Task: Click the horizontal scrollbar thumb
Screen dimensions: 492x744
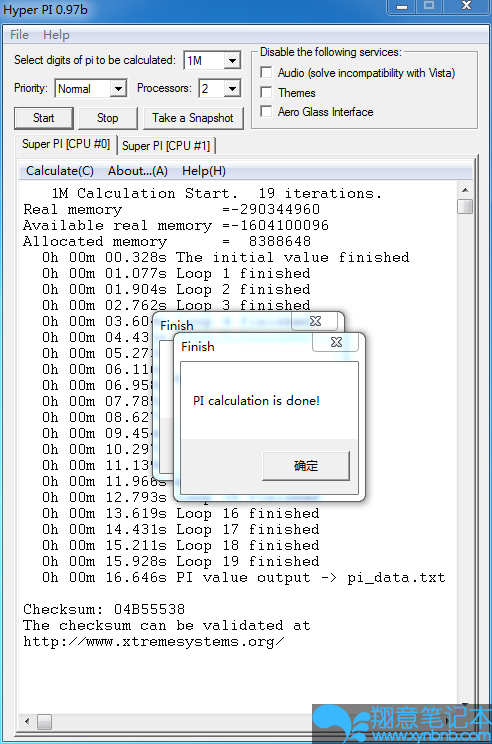Action: coord(45,722)
